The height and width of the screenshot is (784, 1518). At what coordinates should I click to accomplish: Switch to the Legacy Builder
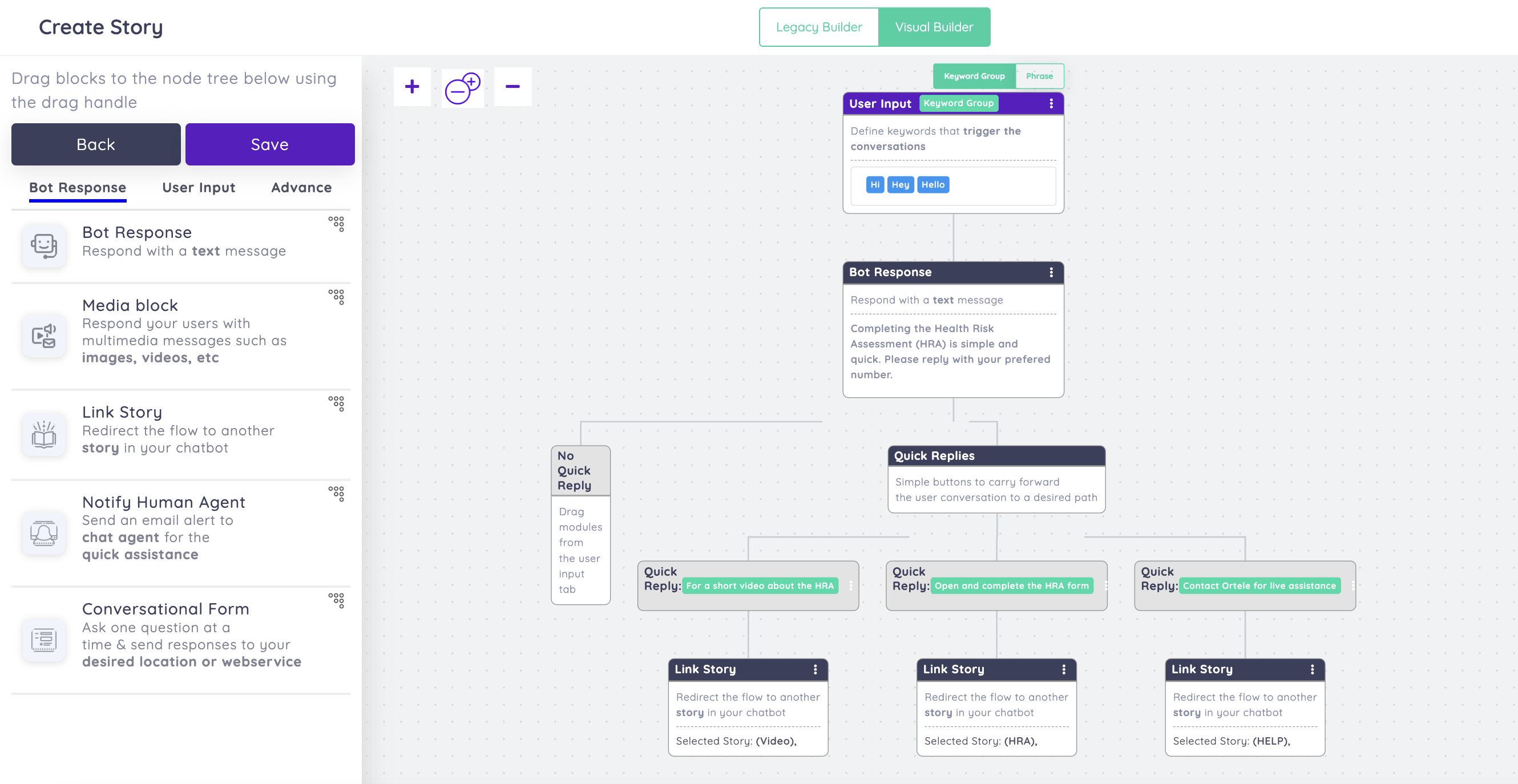tap(818, 26)
